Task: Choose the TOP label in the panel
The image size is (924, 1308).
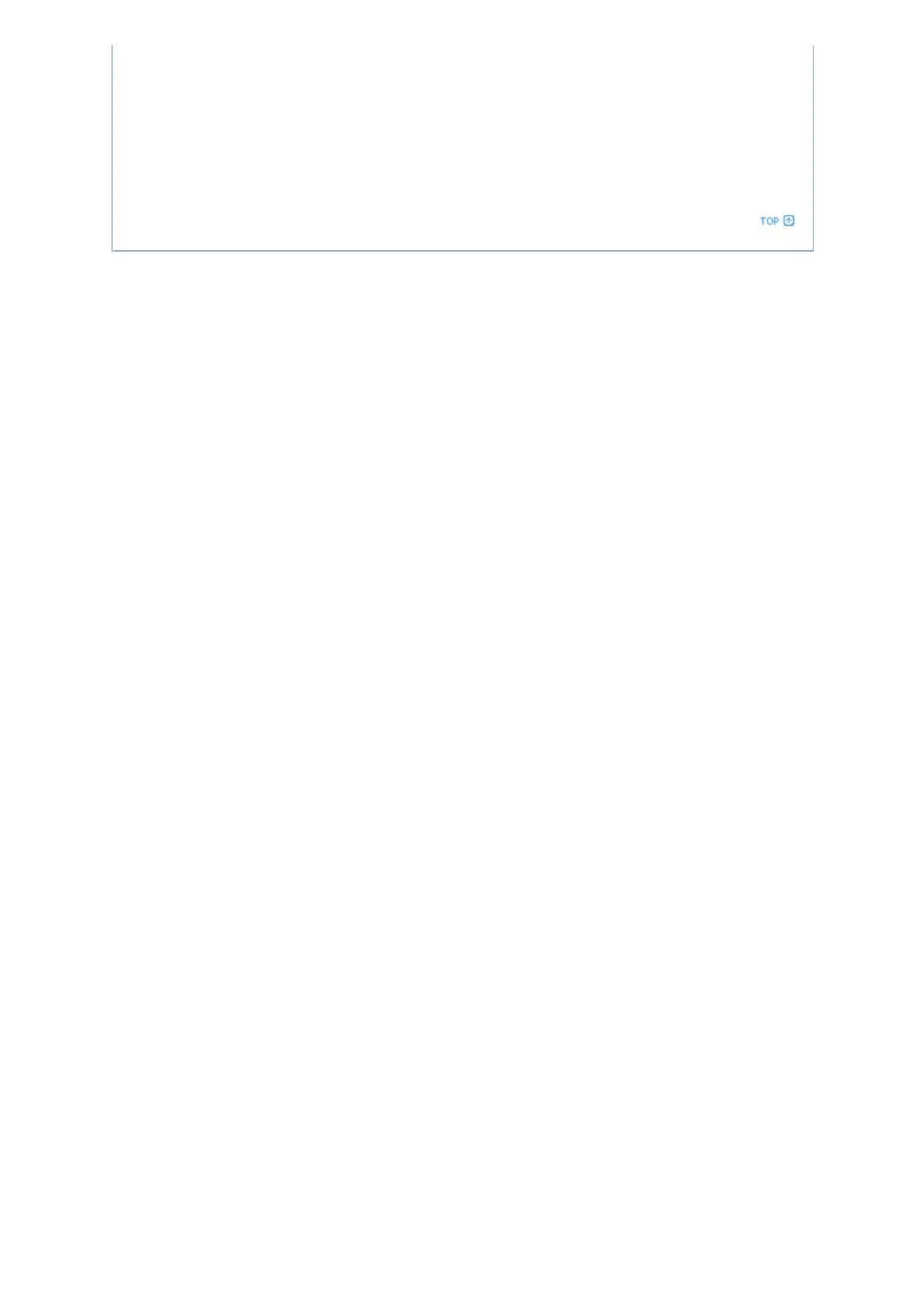Action: [x=769, y=221]
